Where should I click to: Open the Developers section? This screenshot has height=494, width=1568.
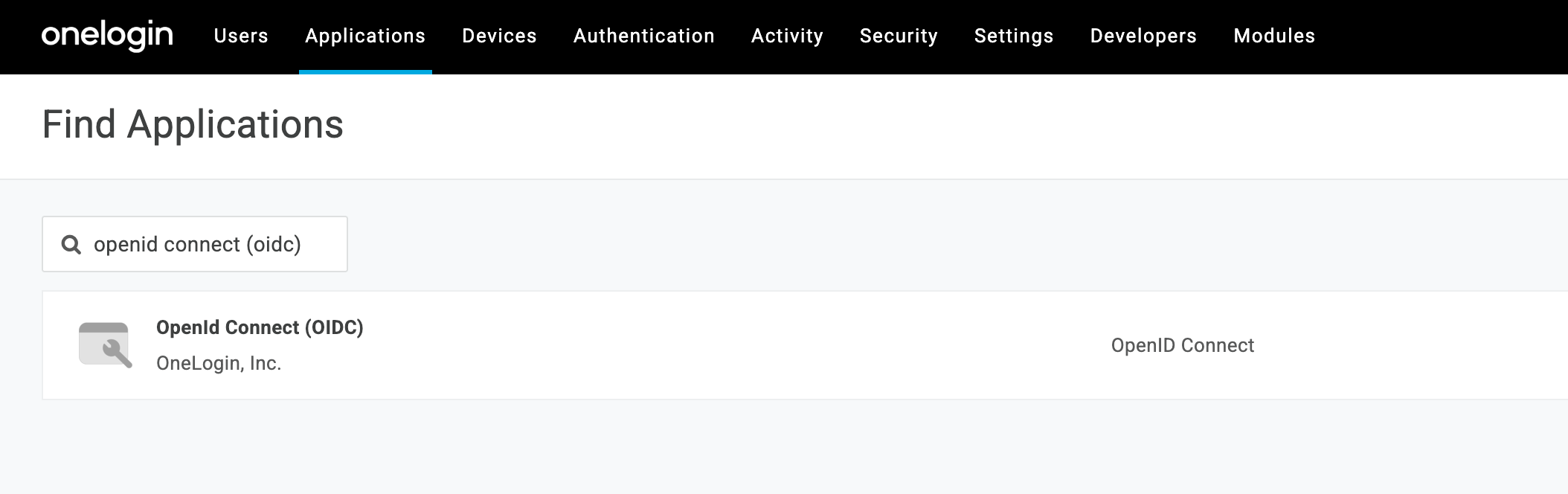(x=1143, y=35)
